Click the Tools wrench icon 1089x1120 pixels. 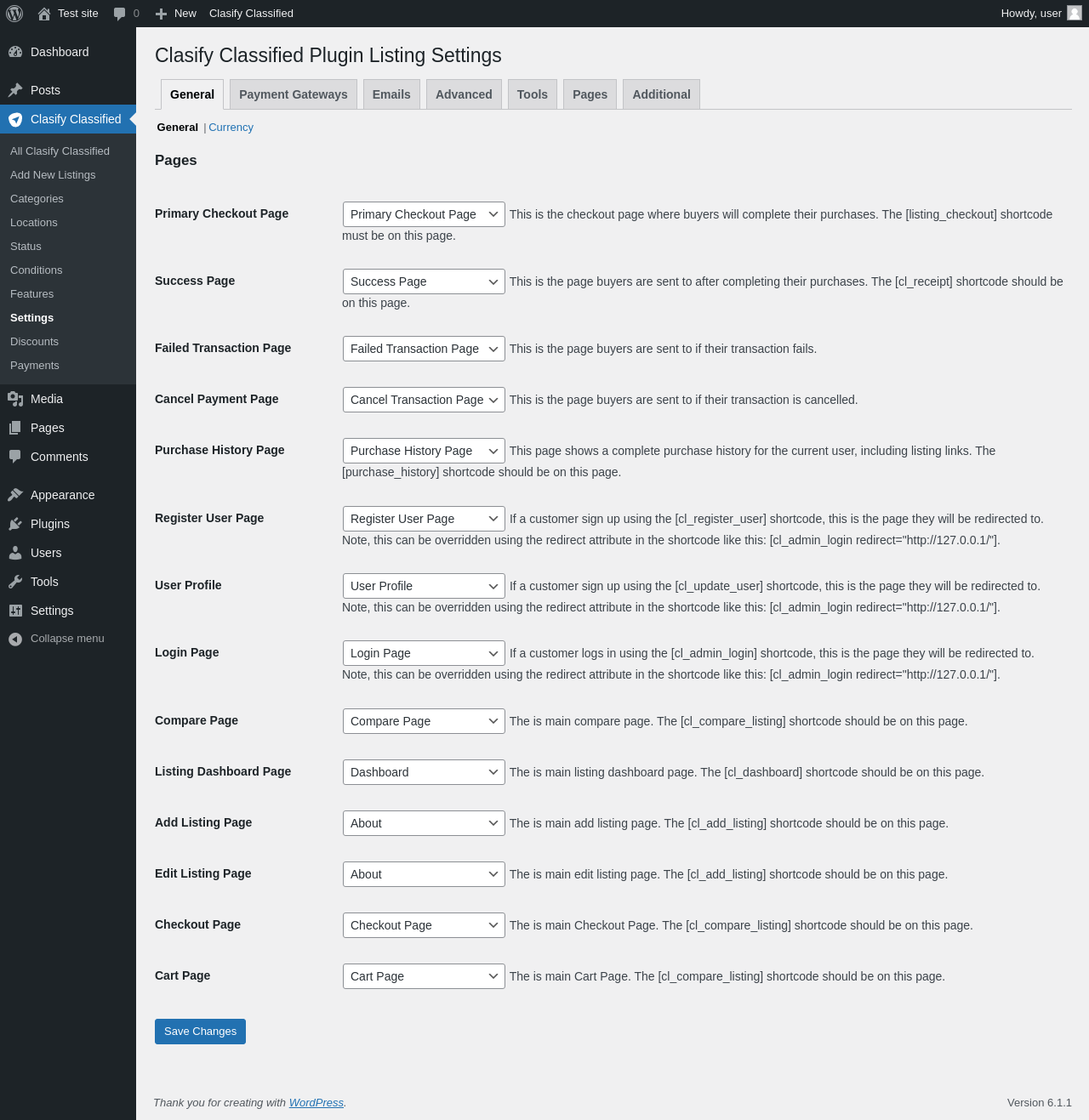15,582
